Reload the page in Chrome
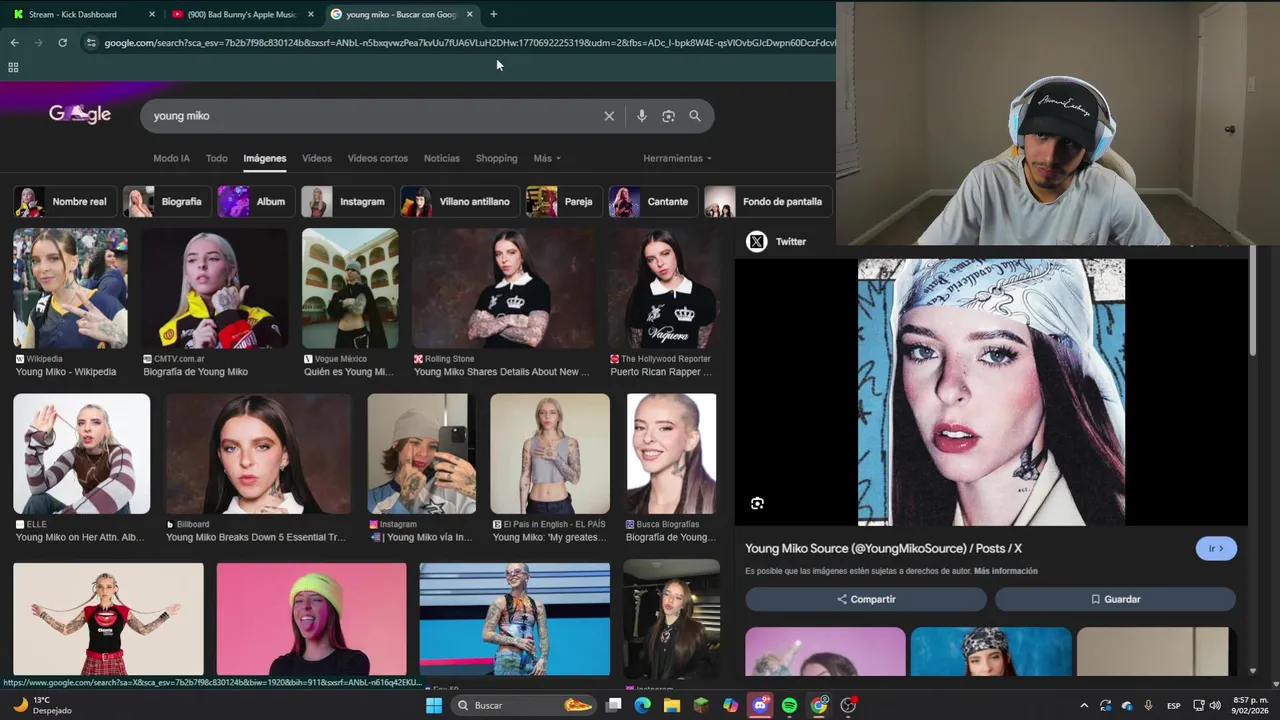Image resolution: width=1280 pixels, height=720 pixels. 62,43
